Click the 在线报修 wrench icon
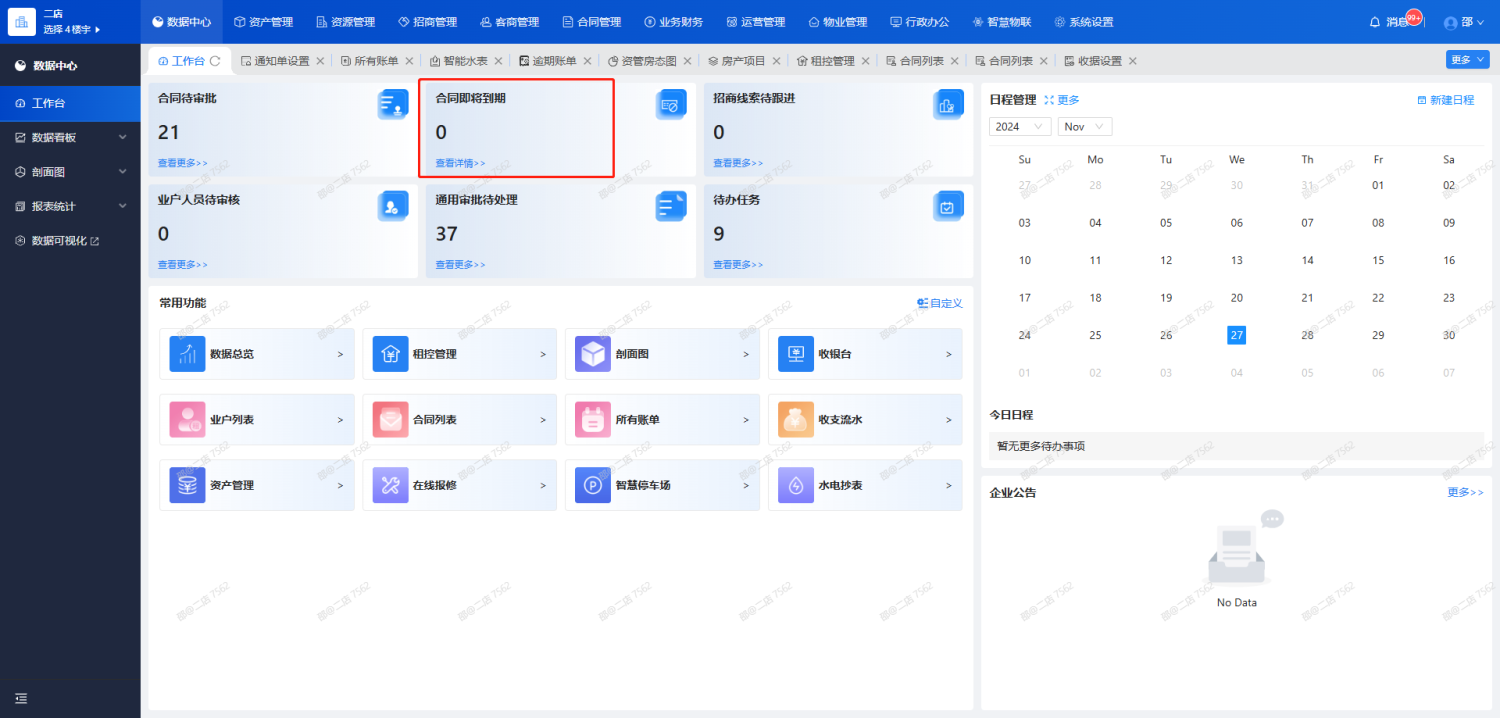The height and width of the screenshot is (718, 1500). click(390, 485)
